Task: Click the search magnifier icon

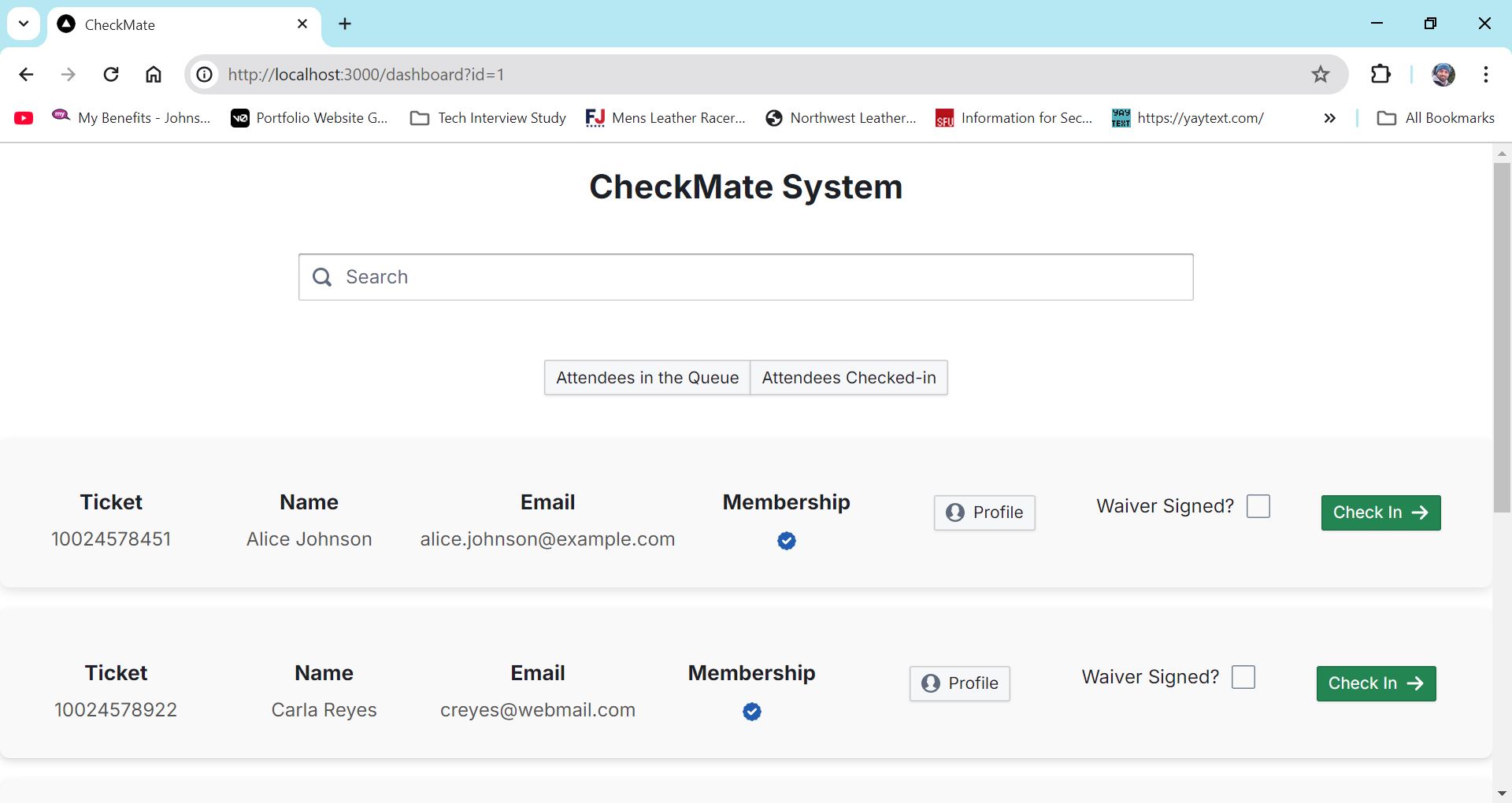Action: pos(322,277)
